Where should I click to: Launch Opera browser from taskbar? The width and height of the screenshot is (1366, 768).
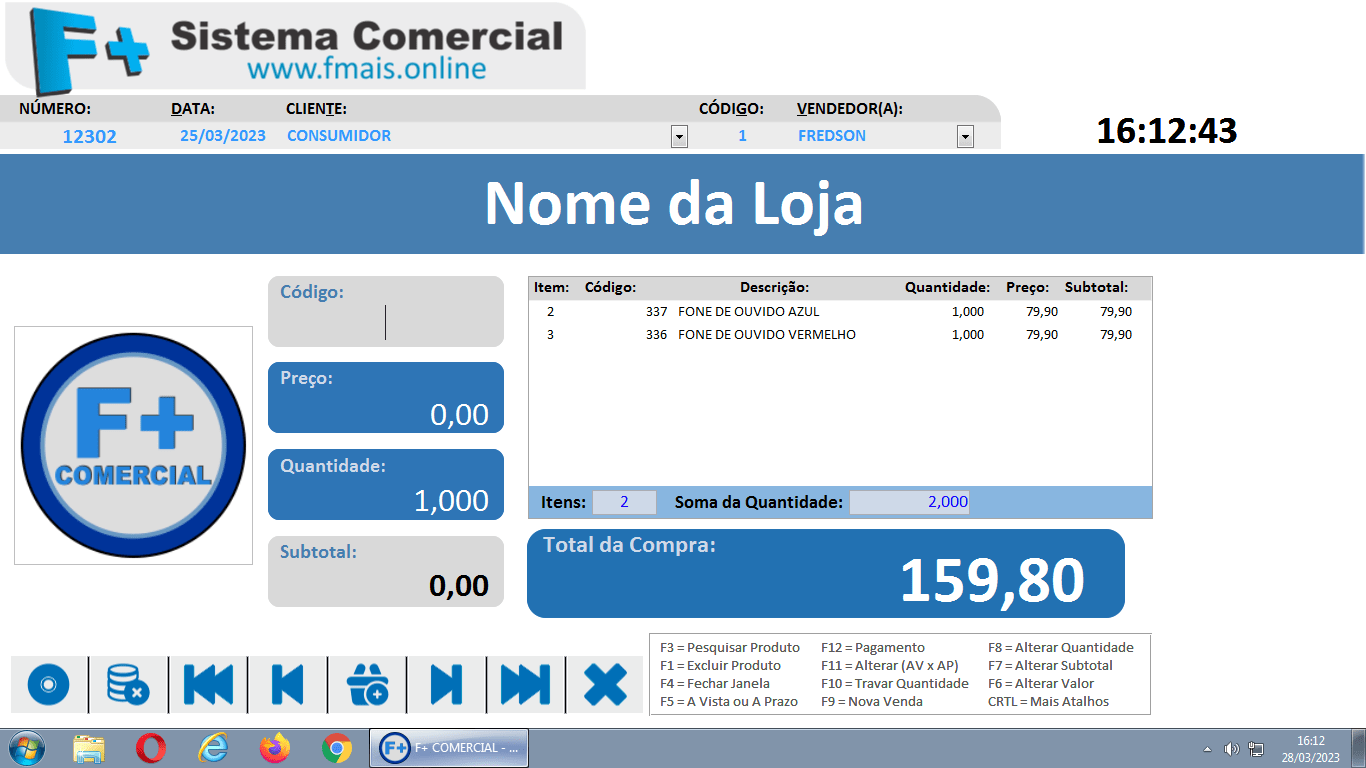(x=151, y=748)
